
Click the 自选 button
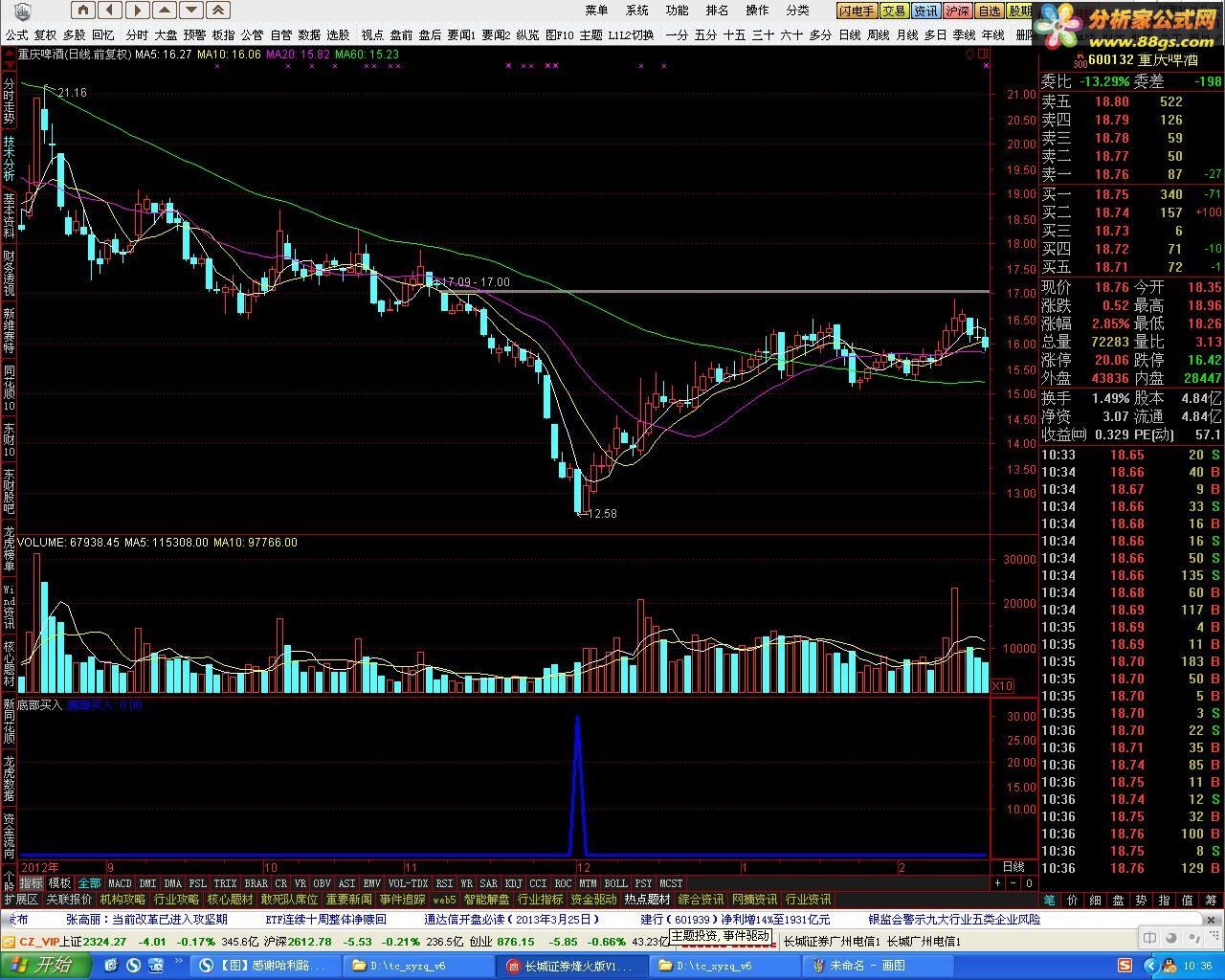click(989, 11)
